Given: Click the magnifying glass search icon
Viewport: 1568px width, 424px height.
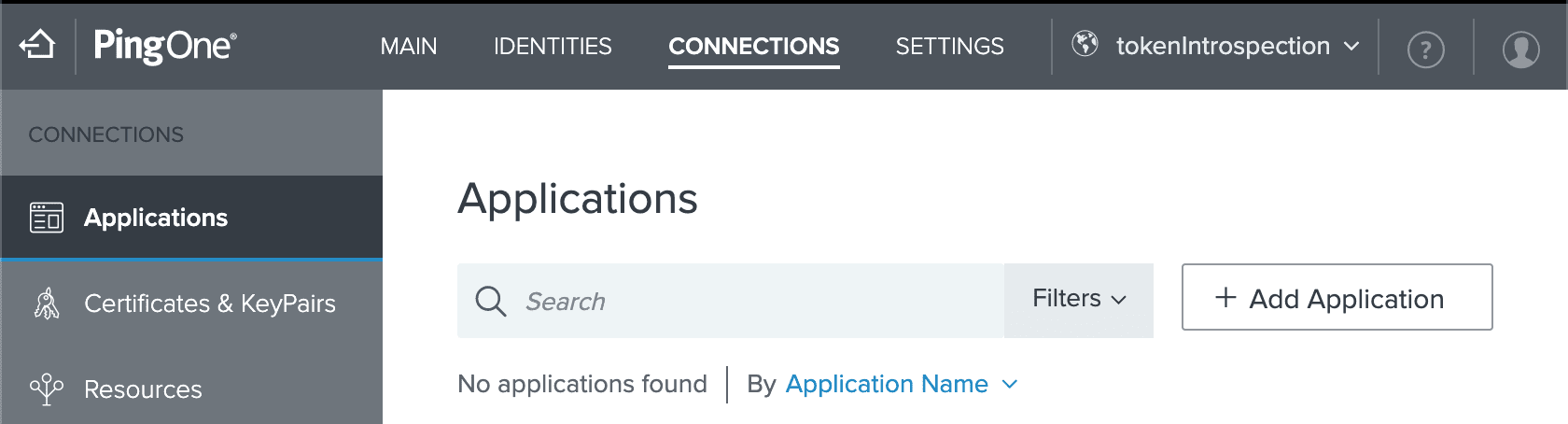Looking at the screenshot, I should [x=490, y=301].
